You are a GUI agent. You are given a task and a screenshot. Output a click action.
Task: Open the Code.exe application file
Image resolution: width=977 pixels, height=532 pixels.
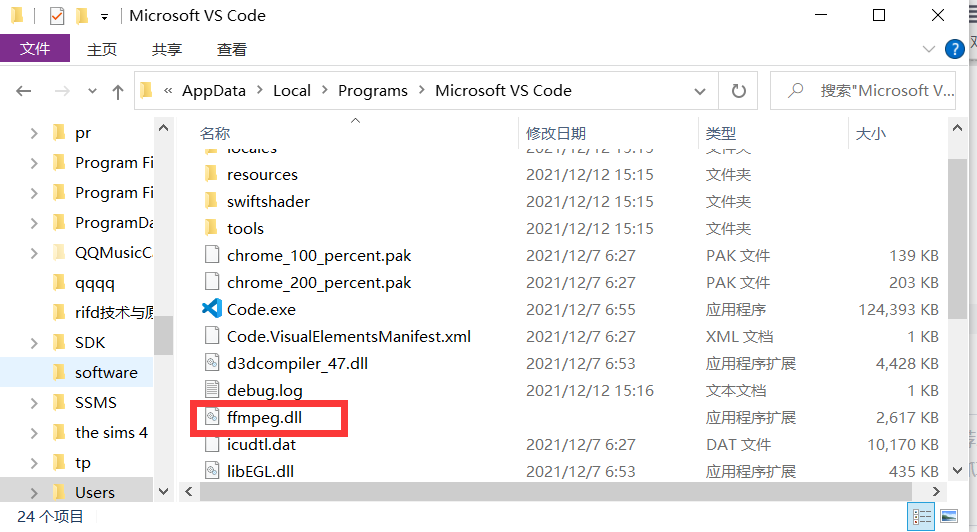point(260,310)
